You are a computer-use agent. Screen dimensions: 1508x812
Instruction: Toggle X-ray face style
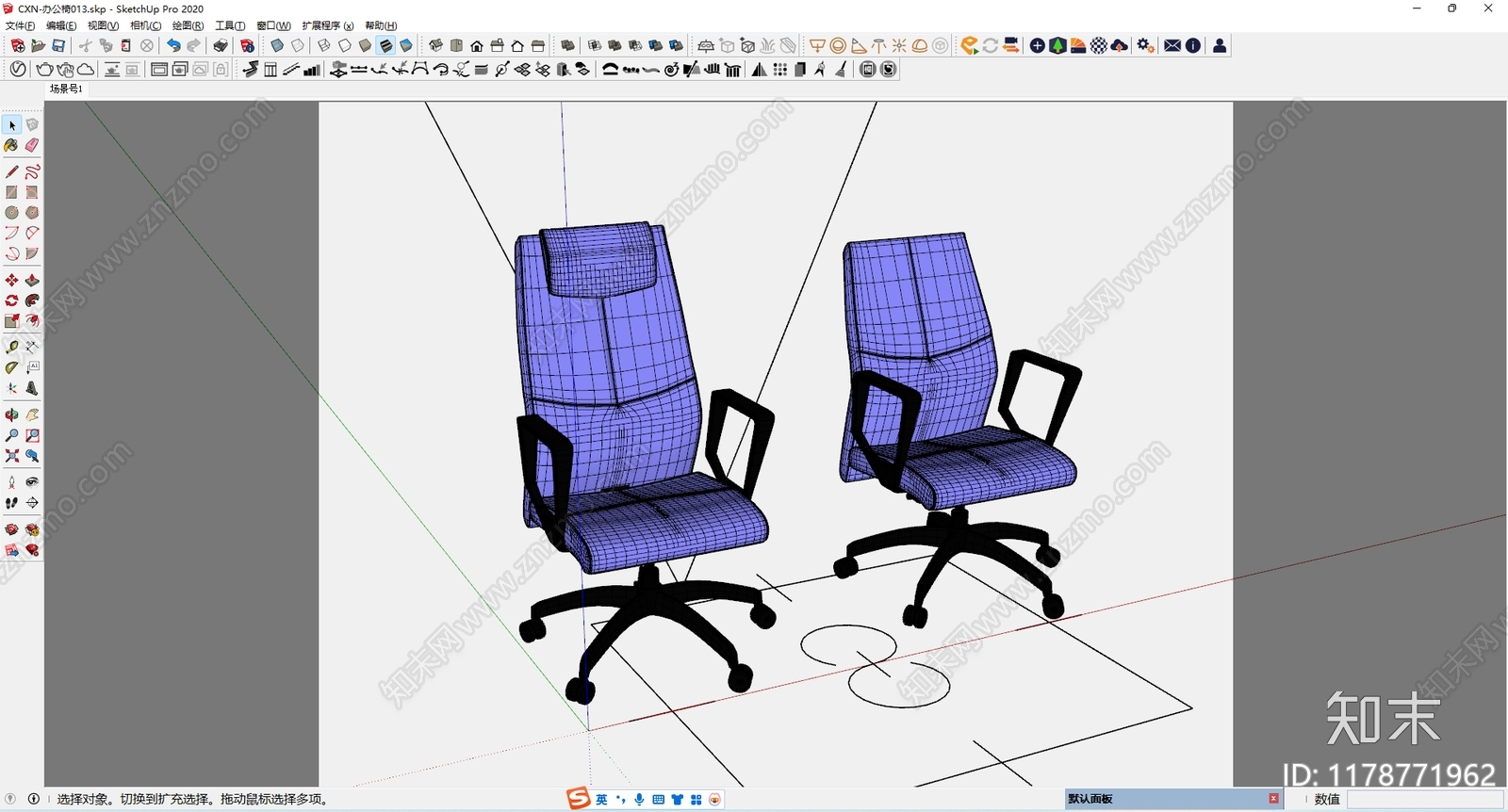coord(277,45)
